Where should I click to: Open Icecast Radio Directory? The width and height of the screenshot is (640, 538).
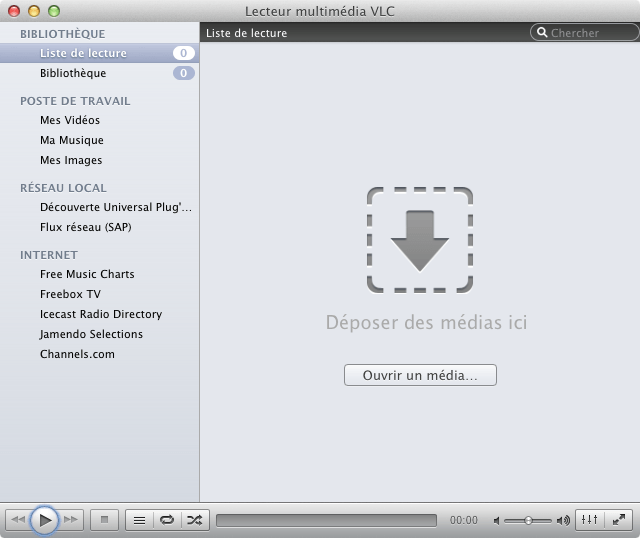click(101, 314)
